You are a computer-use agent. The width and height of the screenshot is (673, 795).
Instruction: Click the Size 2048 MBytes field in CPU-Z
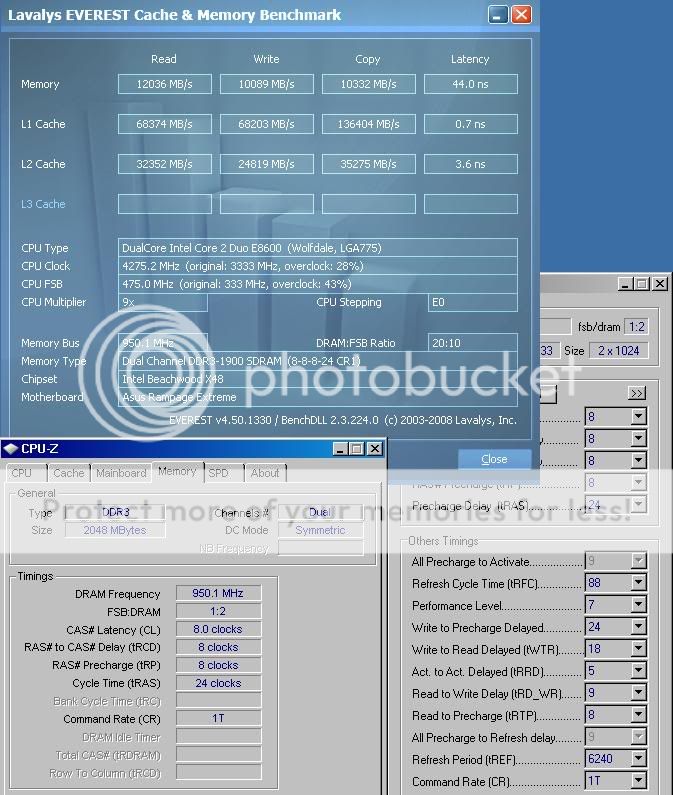point(115,530)
